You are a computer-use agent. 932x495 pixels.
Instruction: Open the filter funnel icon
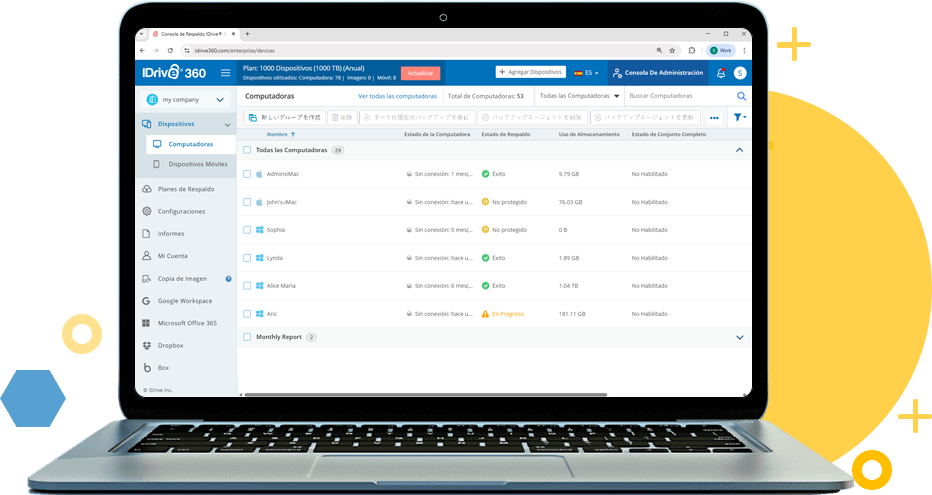(739, 117)
